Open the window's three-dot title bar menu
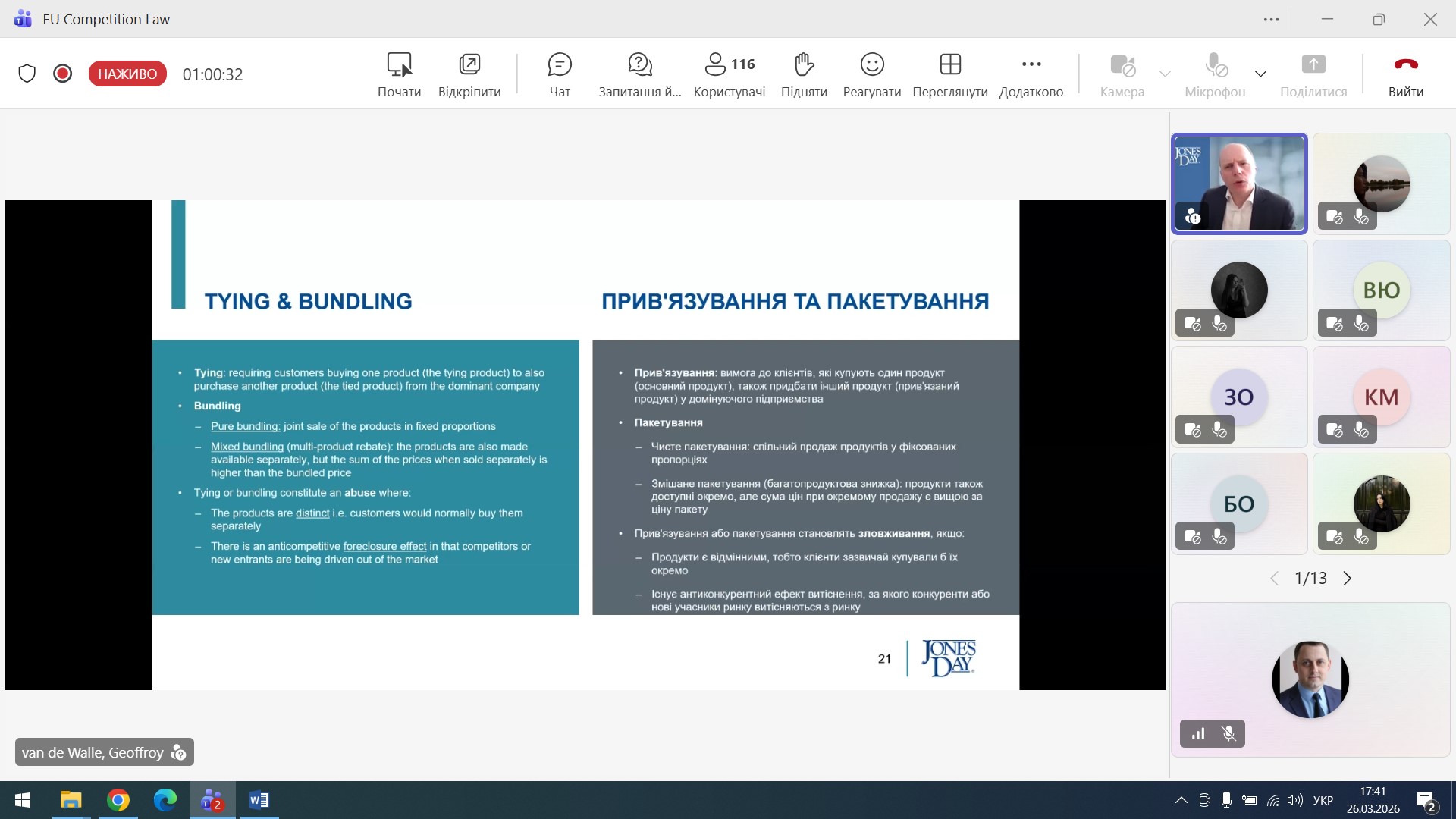 point(1272,20)
